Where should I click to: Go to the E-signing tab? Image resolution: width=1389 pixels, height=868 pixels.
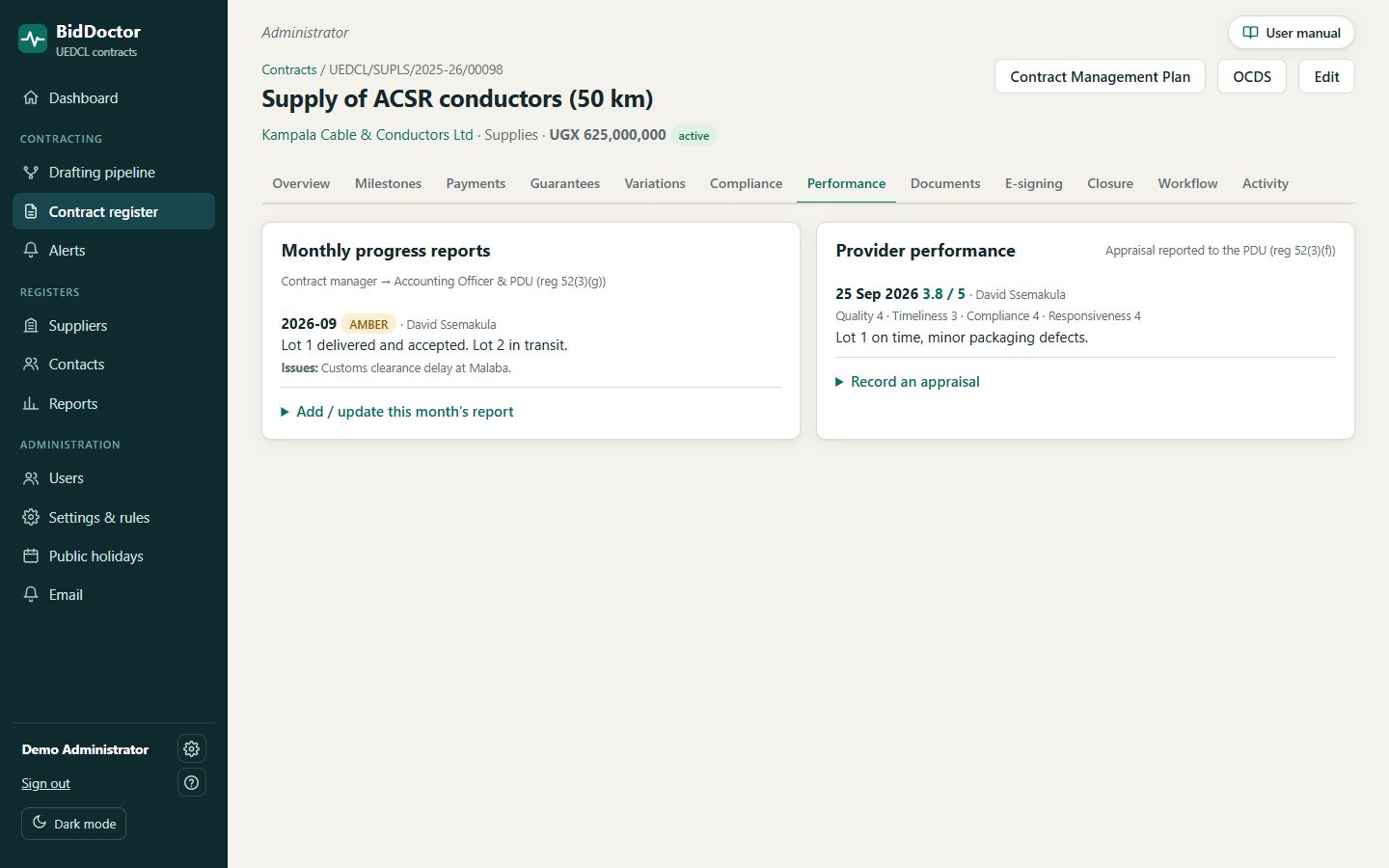(1034, 183)
